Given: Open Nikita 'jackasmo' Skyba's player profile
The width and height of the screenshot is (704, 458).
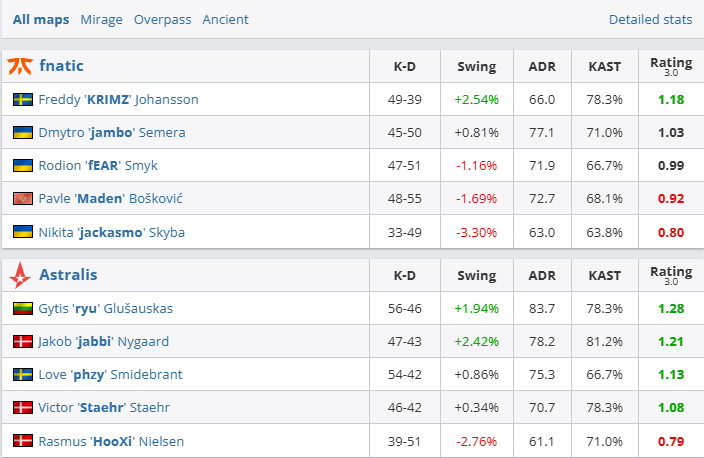Looking at the screenshot, I should tap(111, 232).
